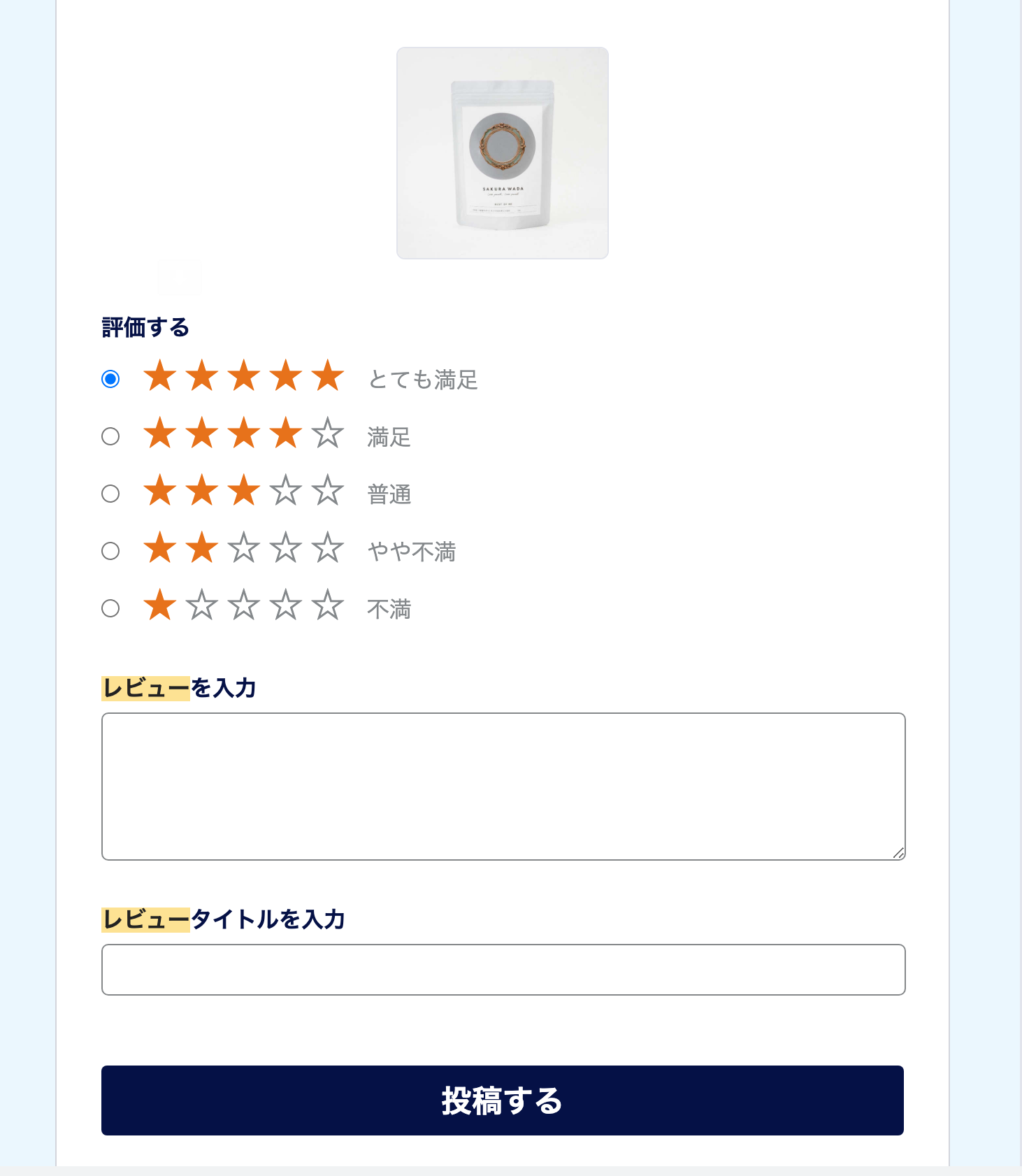Click the とても満足 label text

click(x=423, y=380)
